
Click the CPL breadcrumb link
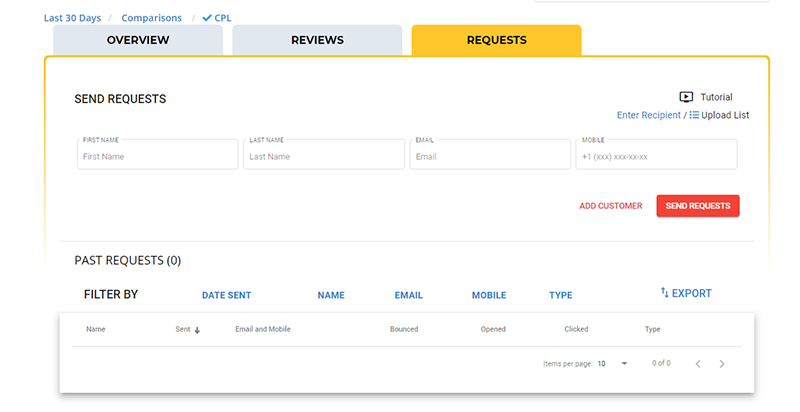(x=223, y=18)
